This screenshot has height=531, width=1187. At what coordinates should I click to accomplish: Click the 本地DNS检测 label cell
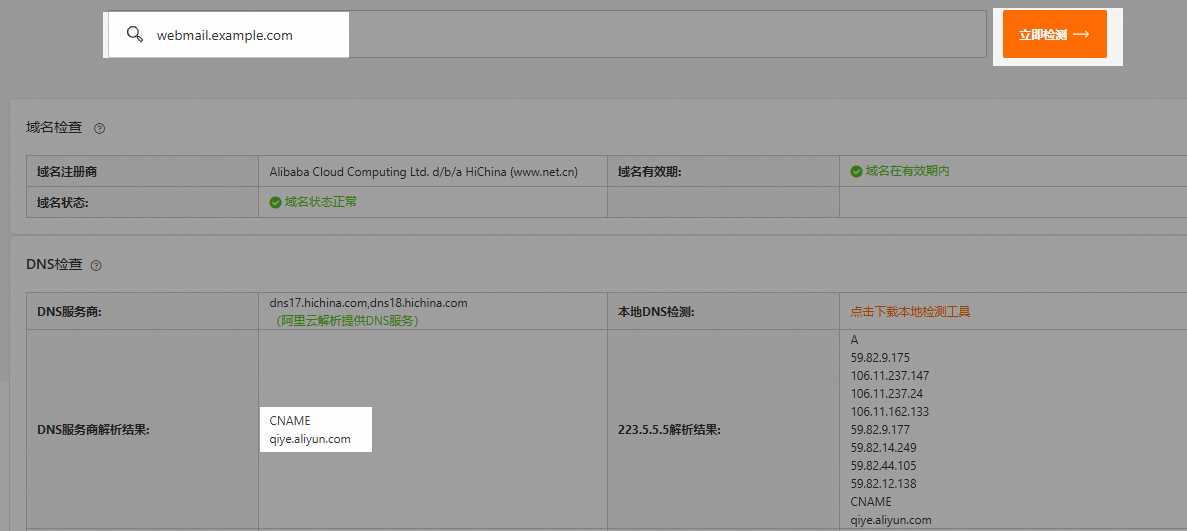pyautogui.click(x=656, y=311)
